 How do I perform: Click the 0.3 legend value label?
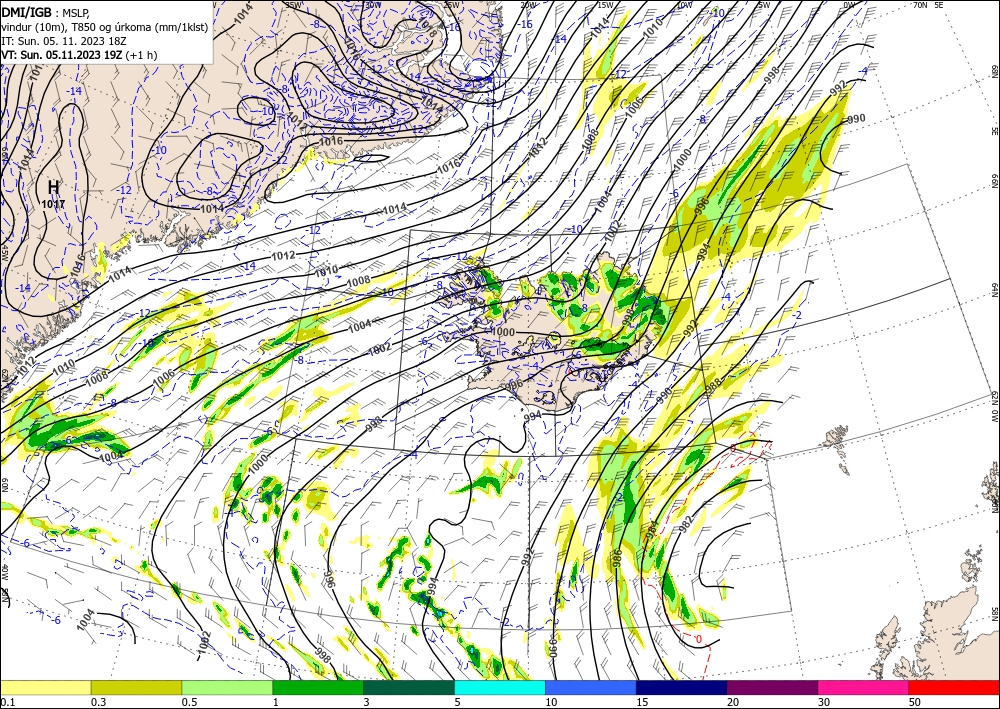click(x=97, y=702)
